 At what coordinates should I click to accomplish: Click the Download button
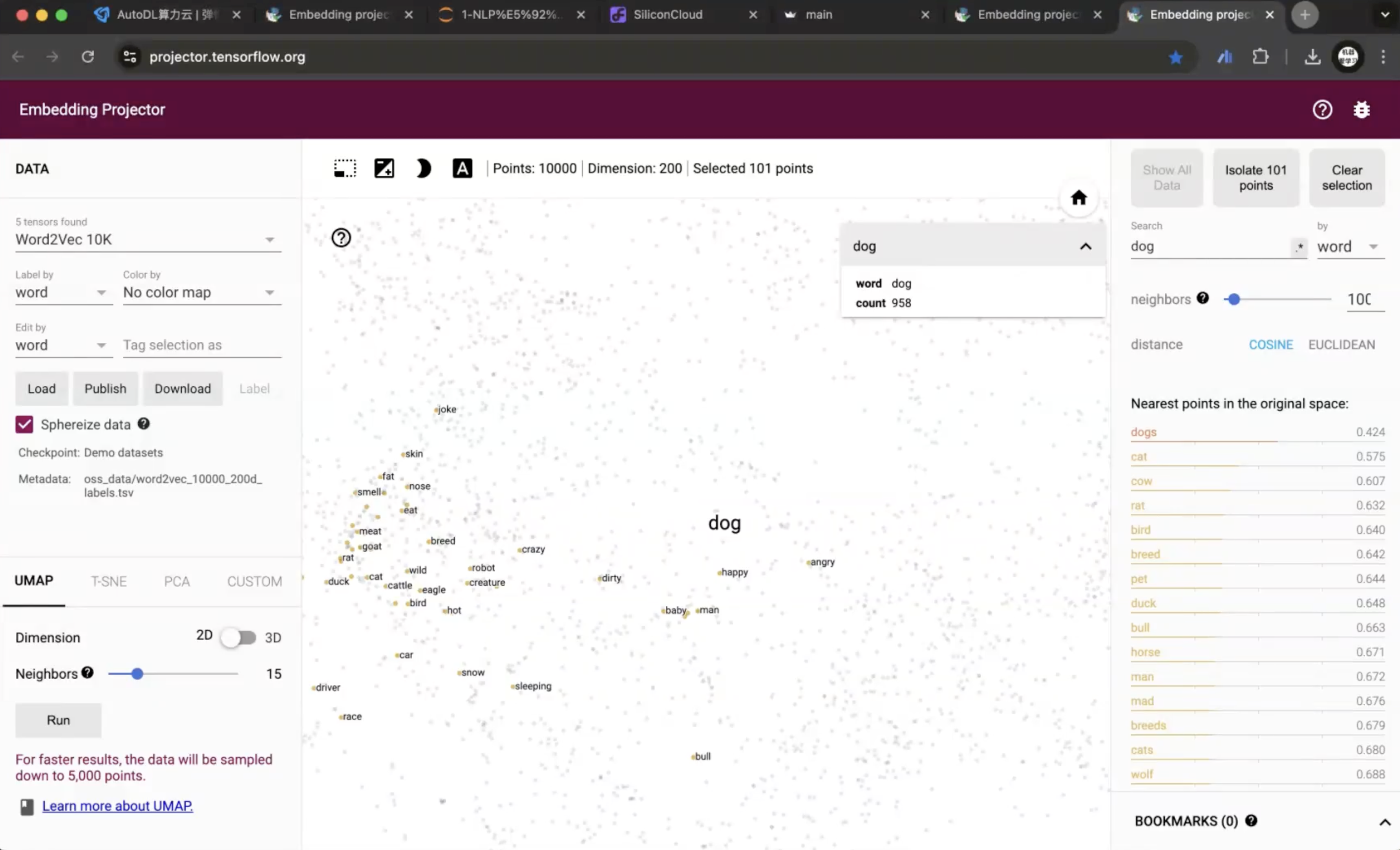[x=182, y=388]
